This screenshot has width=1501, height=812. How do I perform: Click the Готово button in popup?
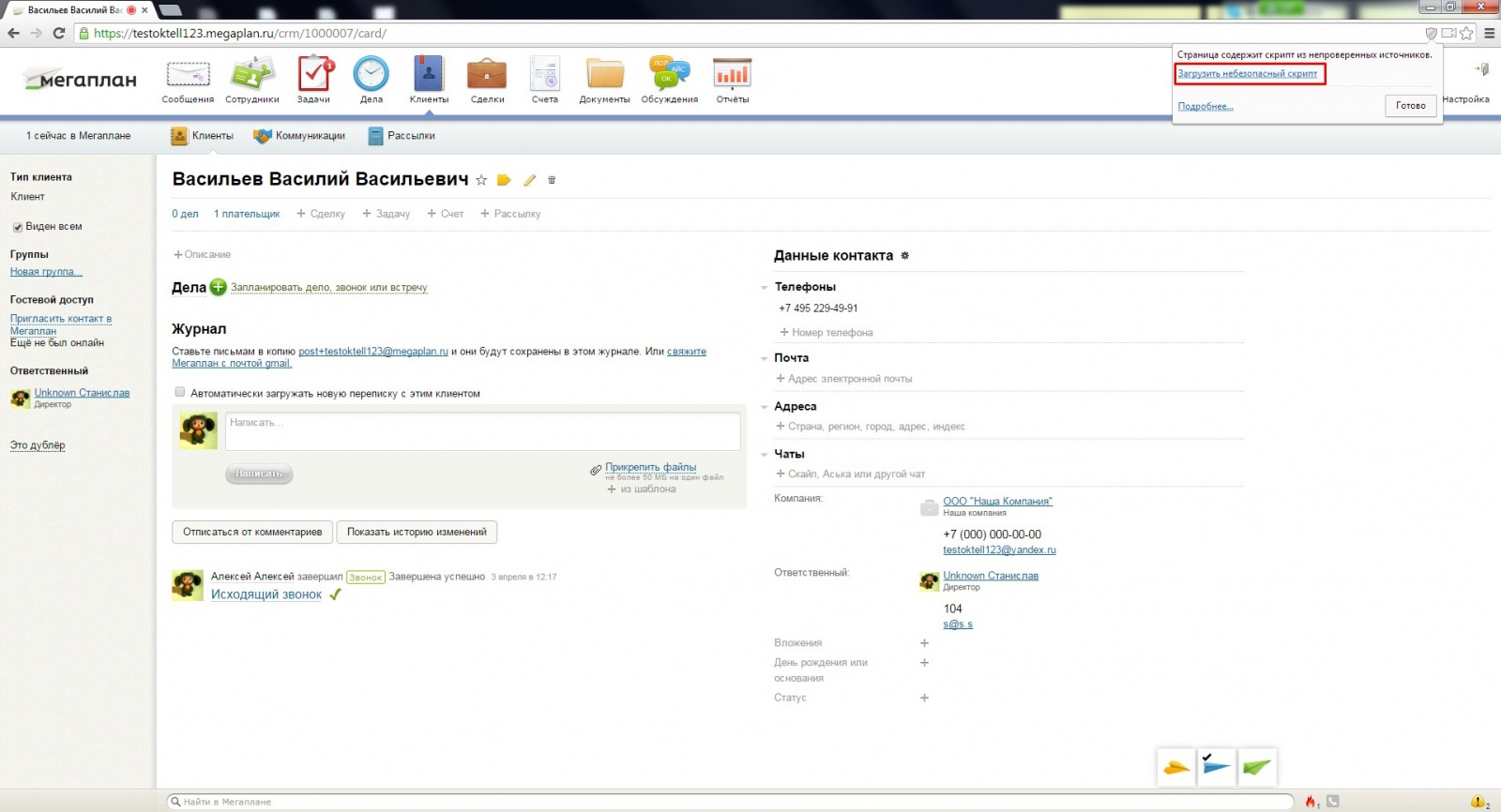point(1410,106)
